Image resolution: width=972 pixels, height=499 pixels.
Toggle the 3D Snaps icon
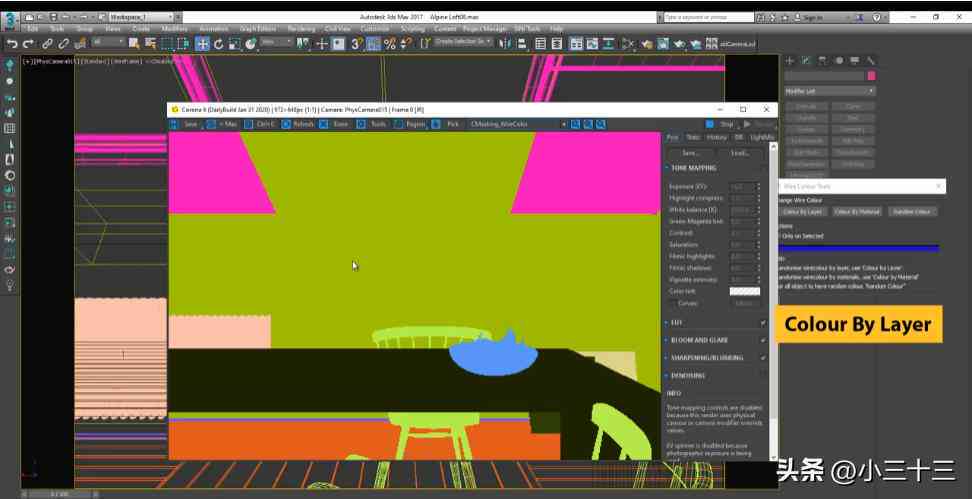click(x=356, y=44)
